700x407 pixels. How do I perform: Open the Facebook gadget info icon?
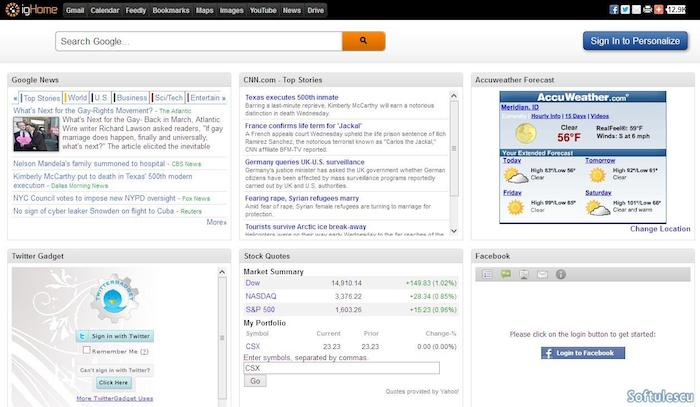[561, 274]
